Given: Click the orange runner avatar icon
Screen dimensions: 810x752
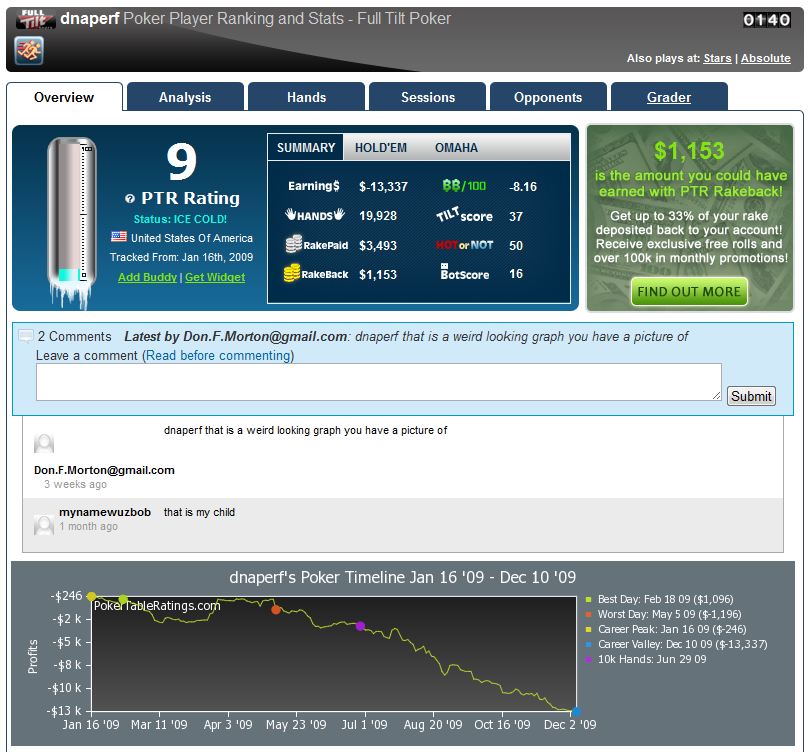Looking at the screenshot, I should (29, 51).
